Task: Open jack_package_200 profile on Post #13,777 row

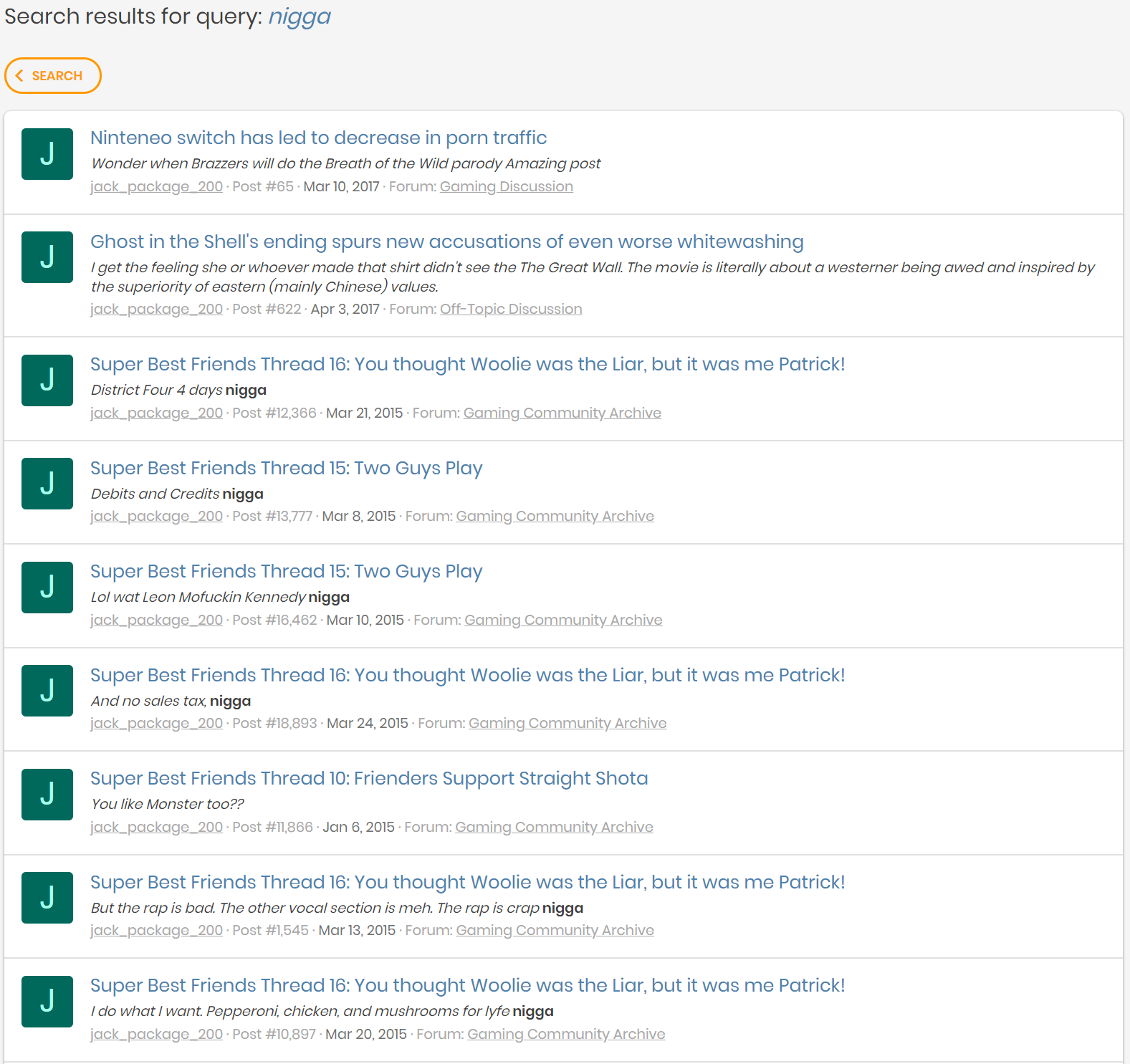Action: click(156, 516)
